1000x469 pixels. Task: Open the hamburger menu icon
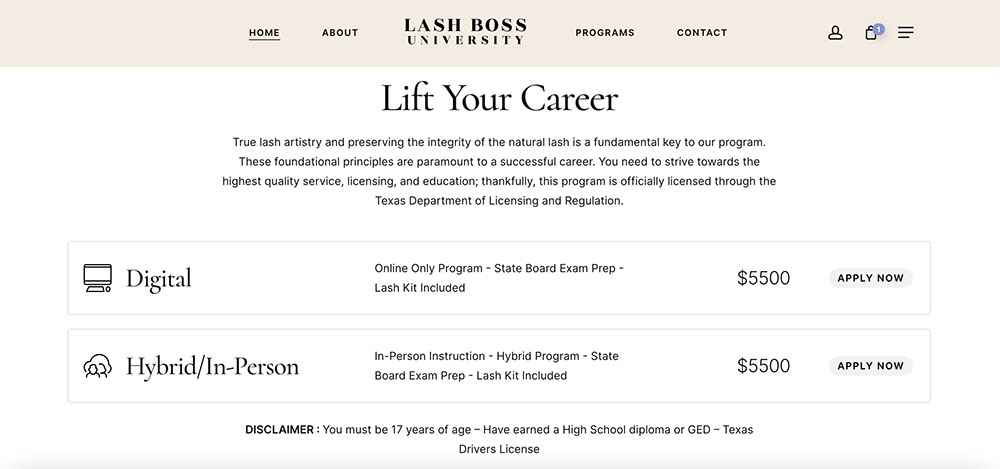coord(905,33)
